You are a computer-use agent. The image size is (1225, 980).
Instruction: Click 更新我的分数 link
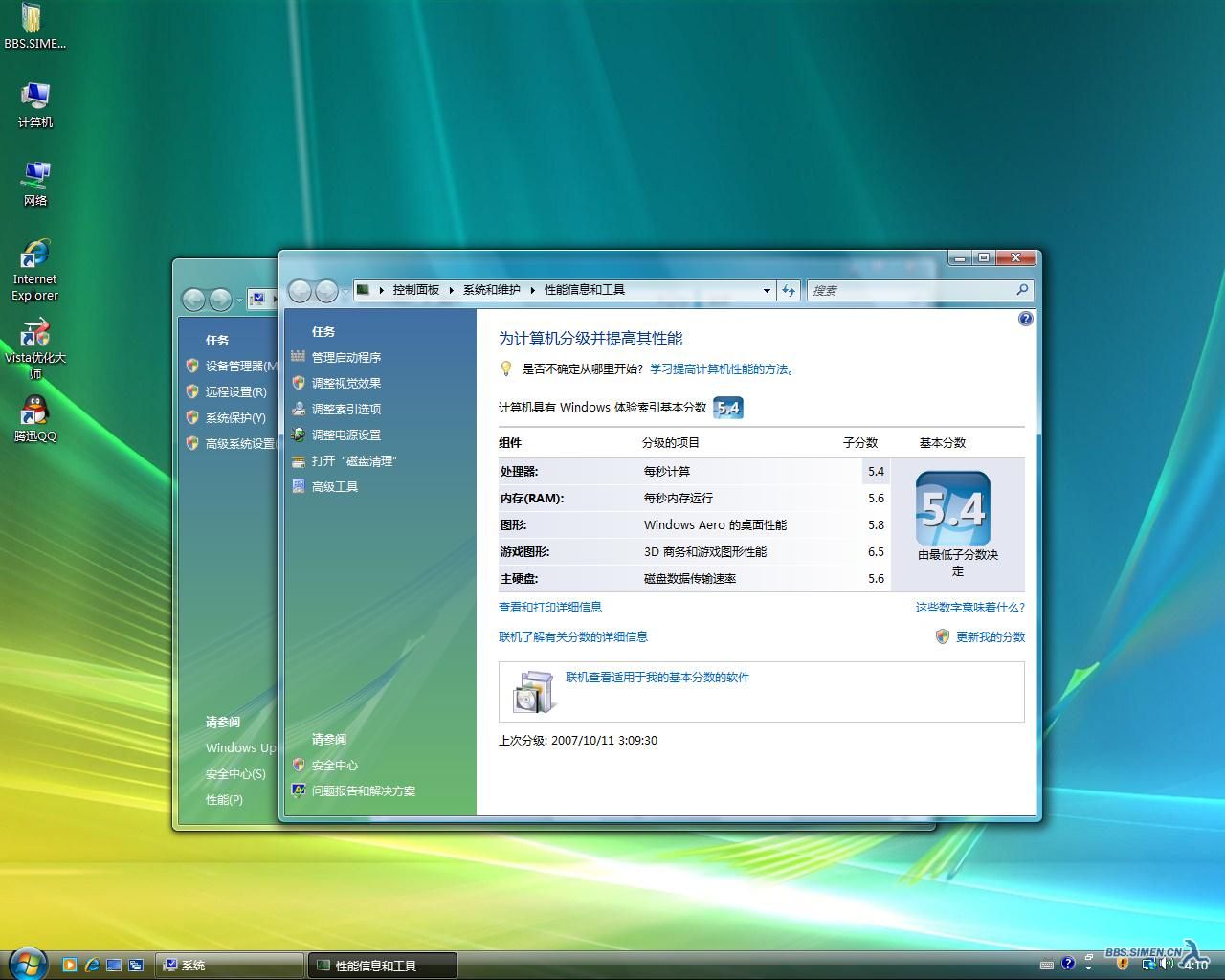pos(991,636)
